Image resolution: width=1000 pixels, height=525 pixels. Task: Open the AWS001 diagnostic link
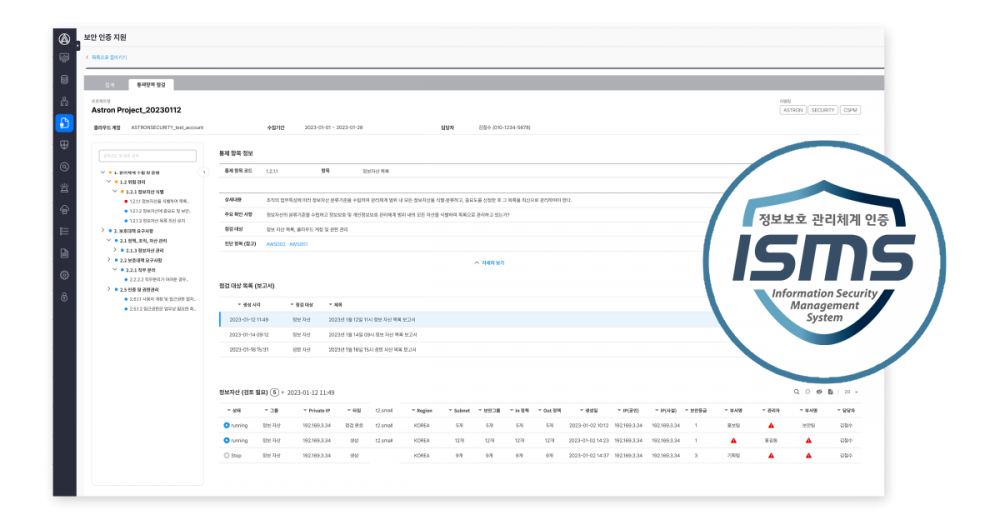coord(298,244)
